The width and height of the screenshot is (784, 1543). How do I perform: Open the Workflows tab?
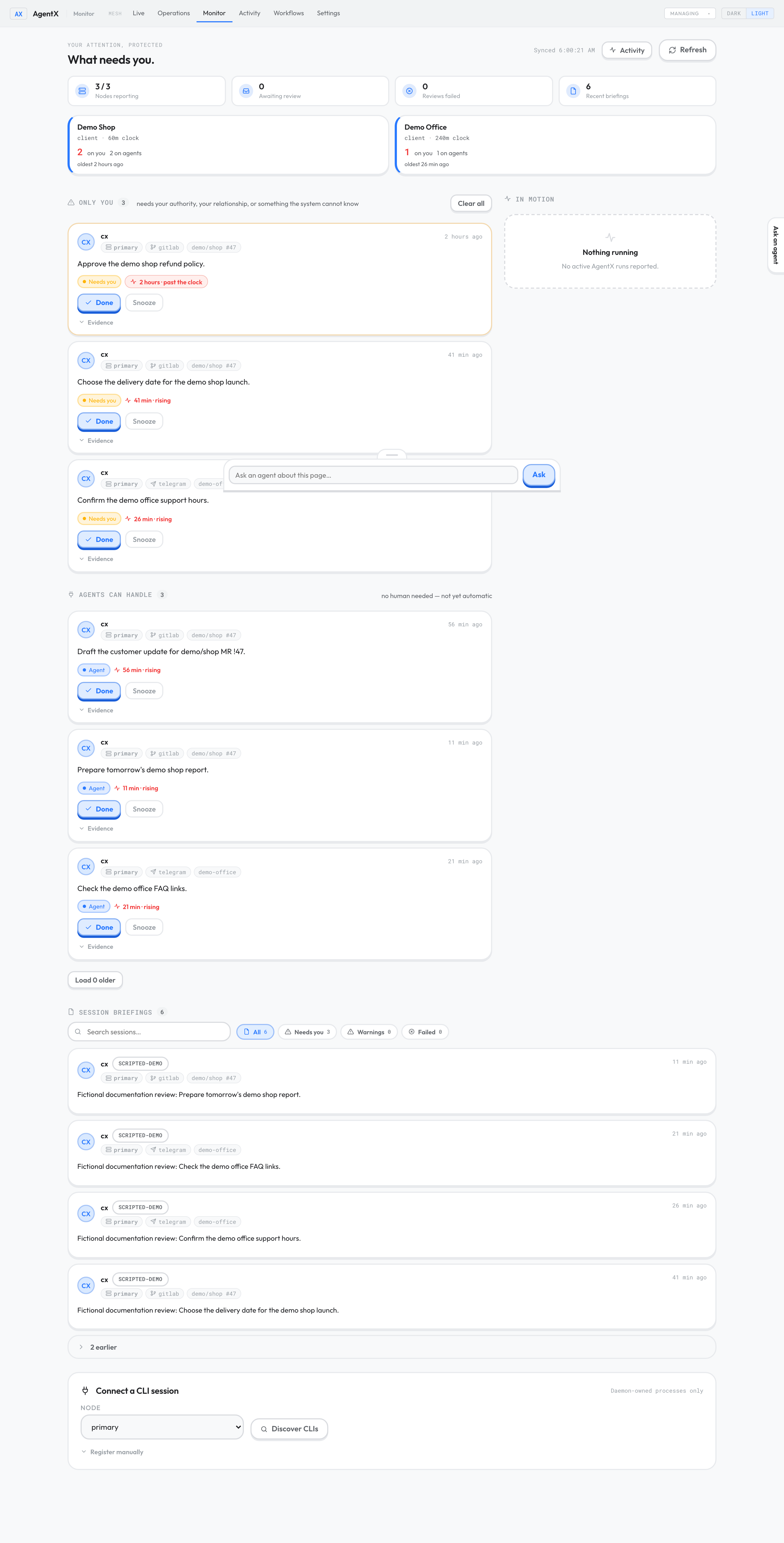289,13
